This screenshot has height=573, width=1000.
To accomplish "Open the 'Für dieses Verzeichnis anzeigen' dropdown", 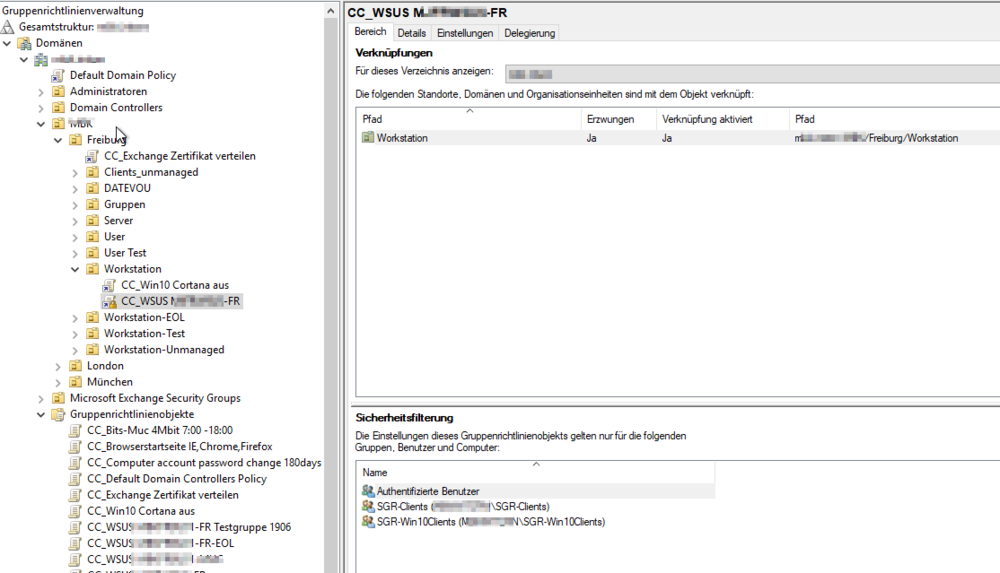I will point(750,73).
